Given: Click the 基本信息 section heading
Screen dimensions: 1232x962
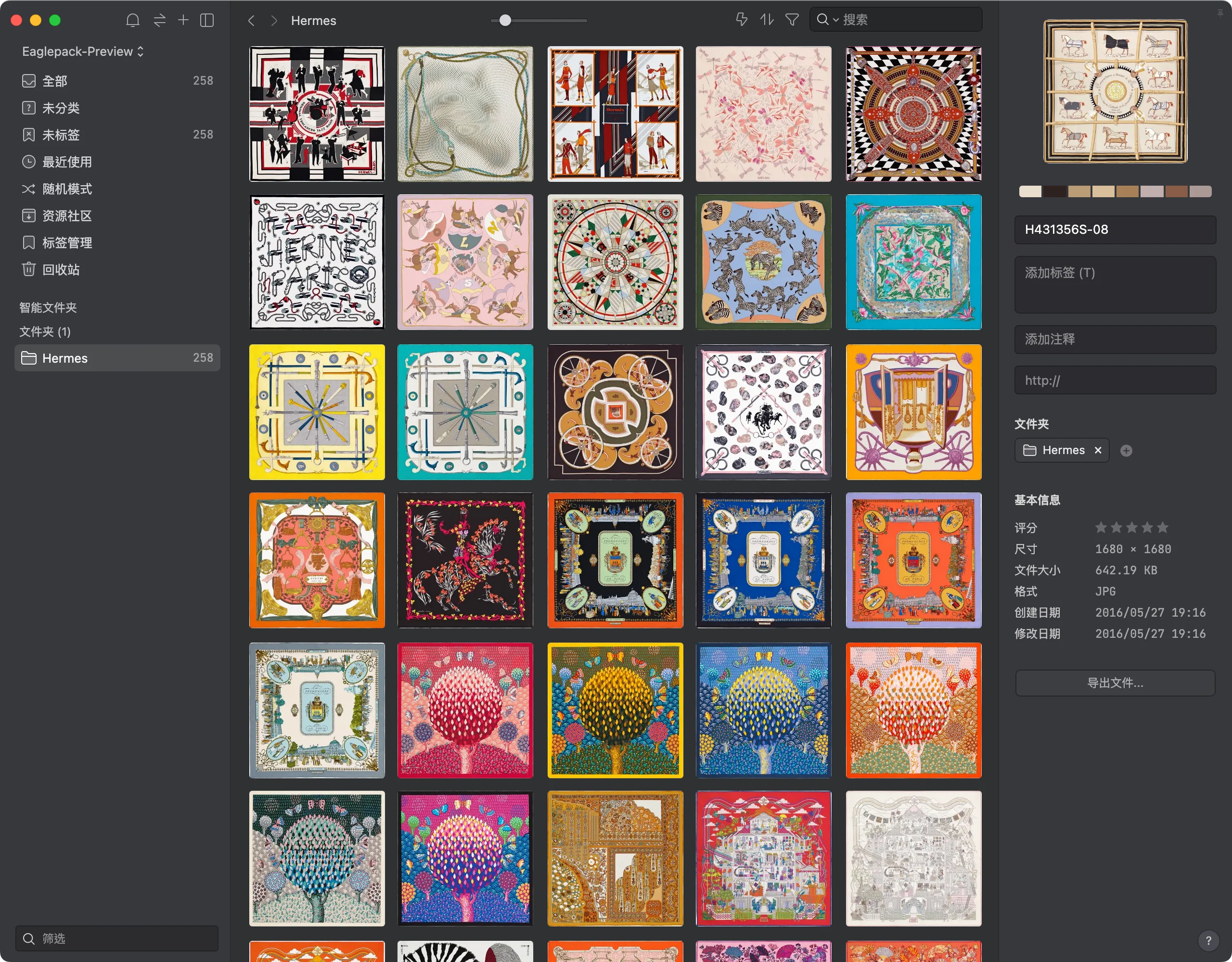Looking at the screenshot, I should click(1037, 500).
